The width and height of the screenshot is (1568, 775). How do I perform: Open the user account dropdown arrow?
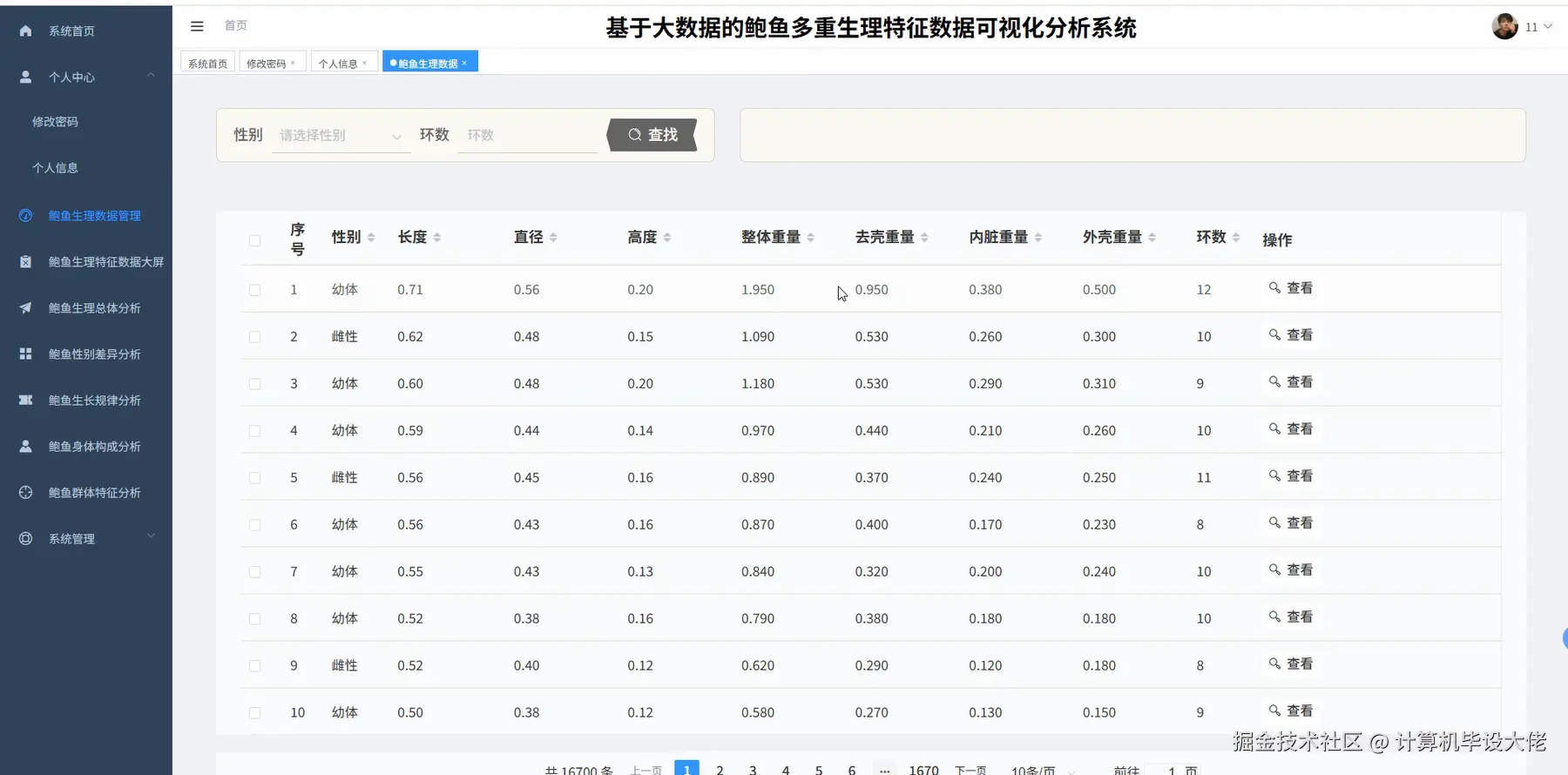(1548, 26)
